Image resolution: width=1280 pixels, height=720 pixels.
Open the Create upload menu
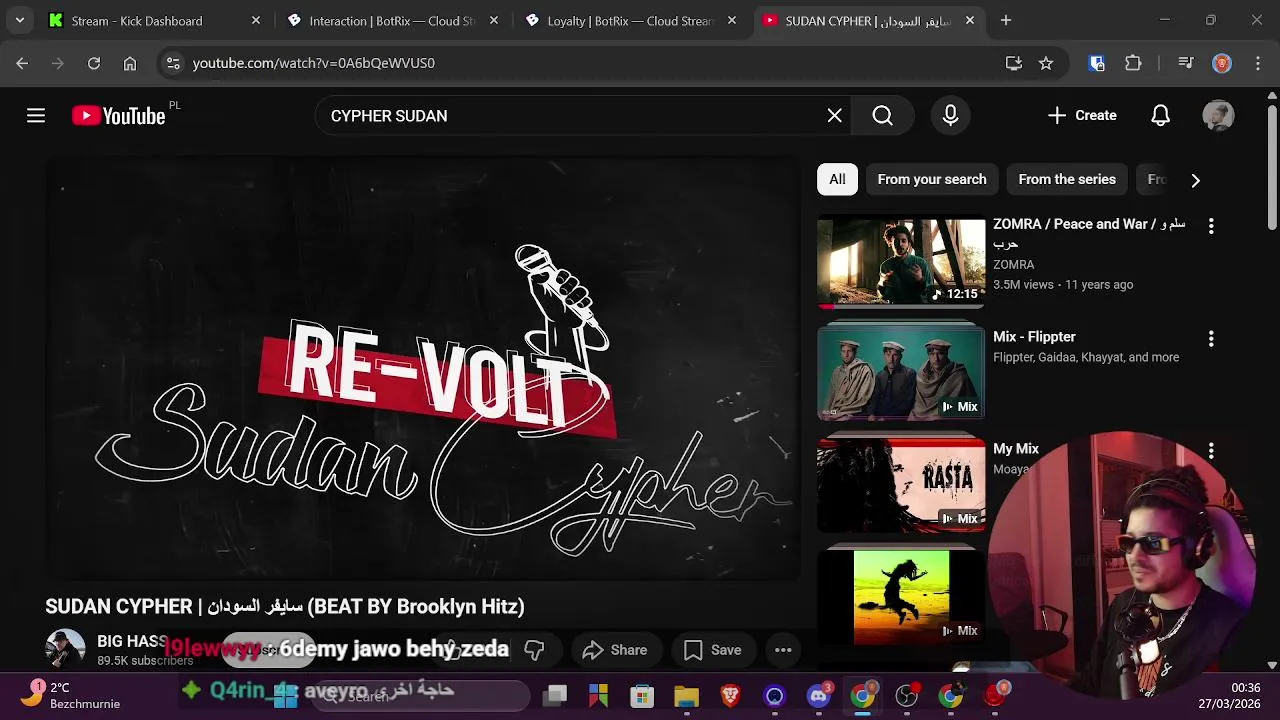1082,116
